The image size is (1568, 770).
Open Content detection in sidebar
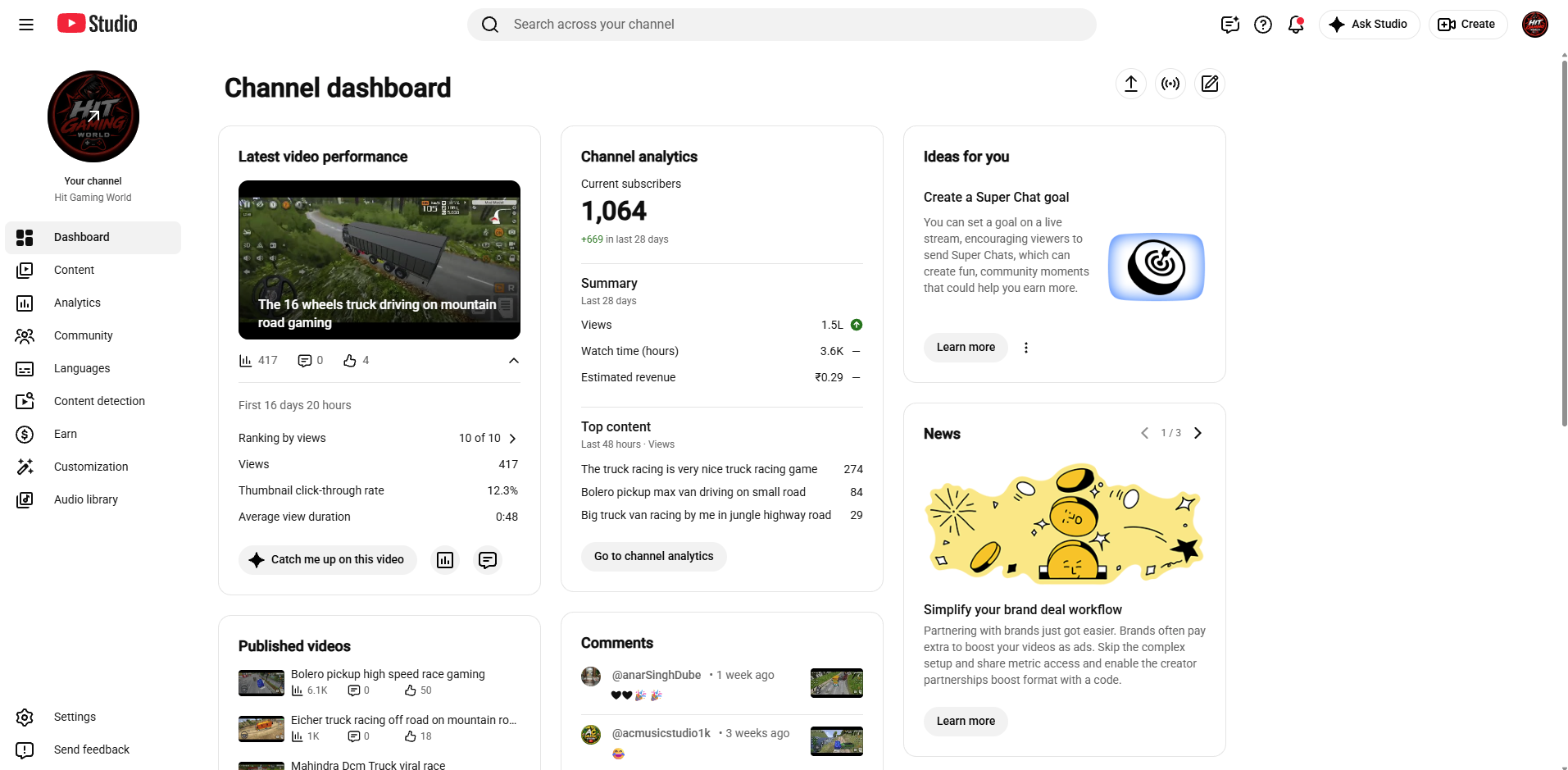point(93,402)
